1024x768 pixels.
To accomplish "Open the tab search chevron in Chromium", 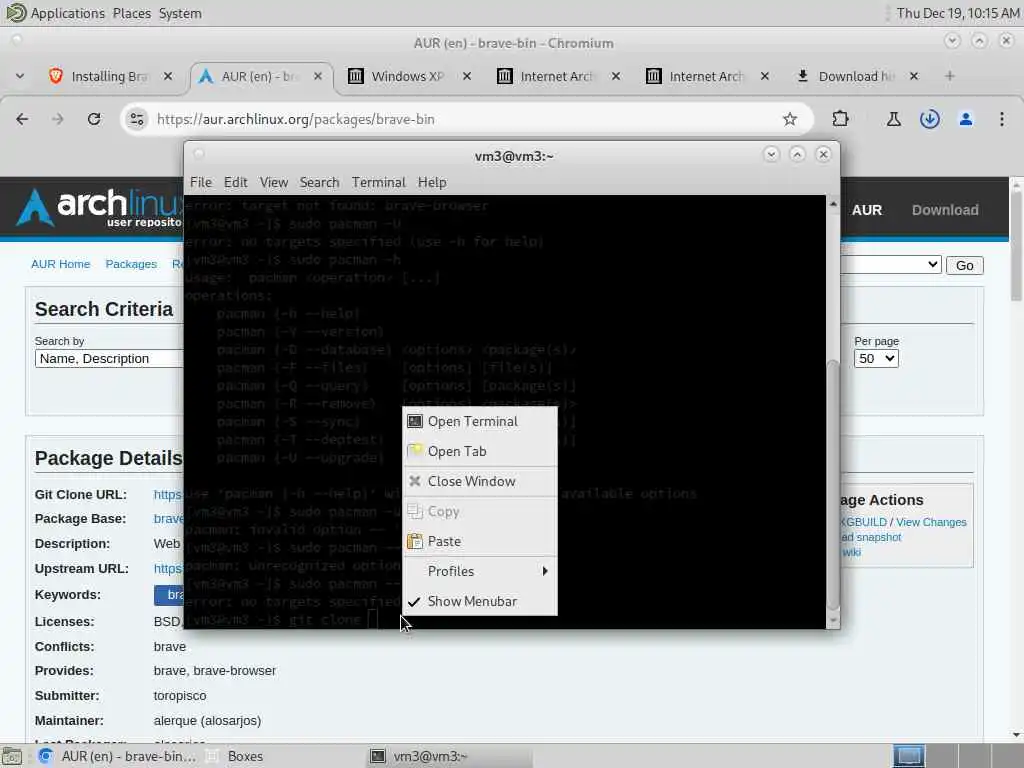I will click(20, 76).
